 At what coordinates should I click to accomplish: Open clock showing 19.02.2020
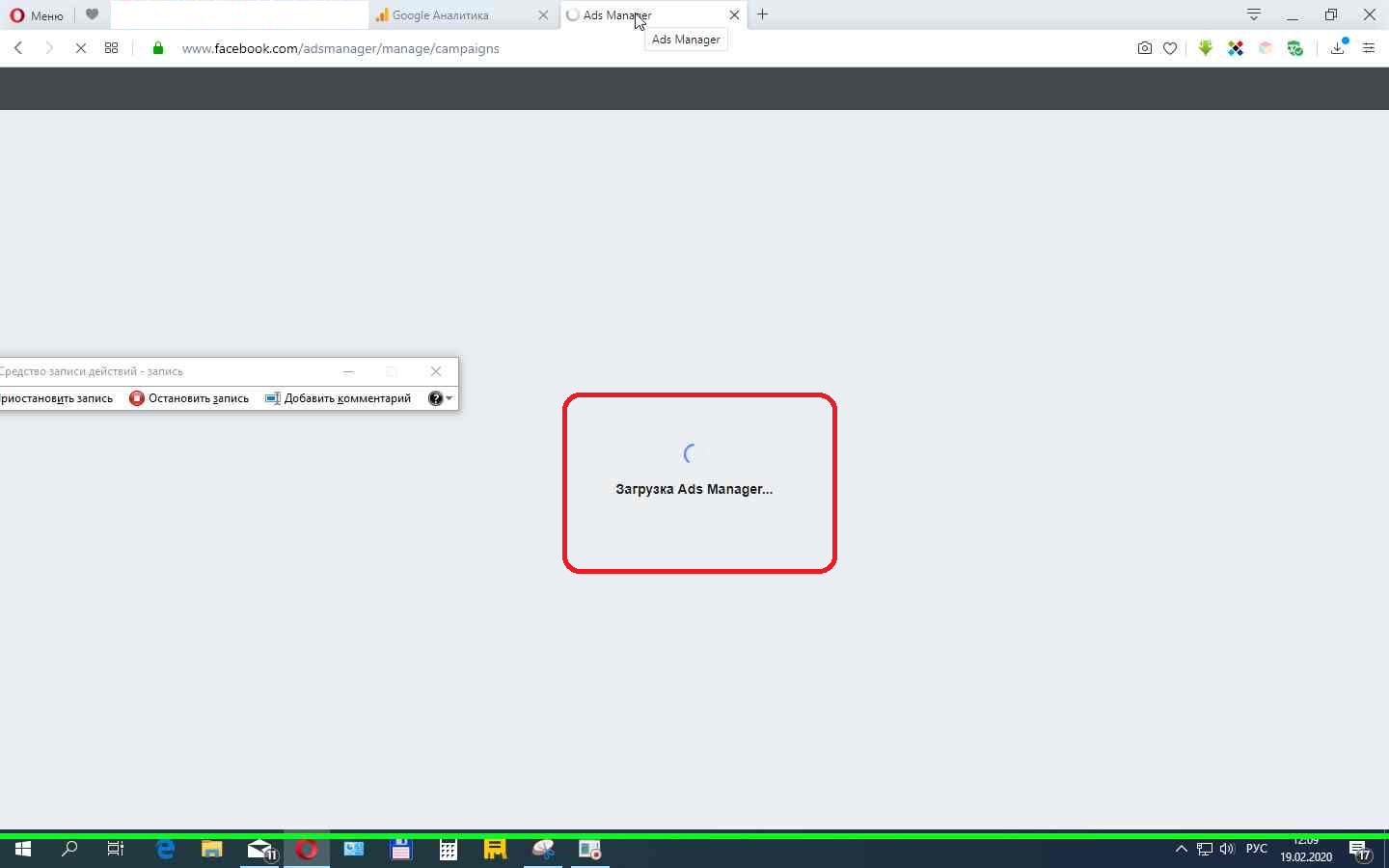click(x=1306, y=850)
